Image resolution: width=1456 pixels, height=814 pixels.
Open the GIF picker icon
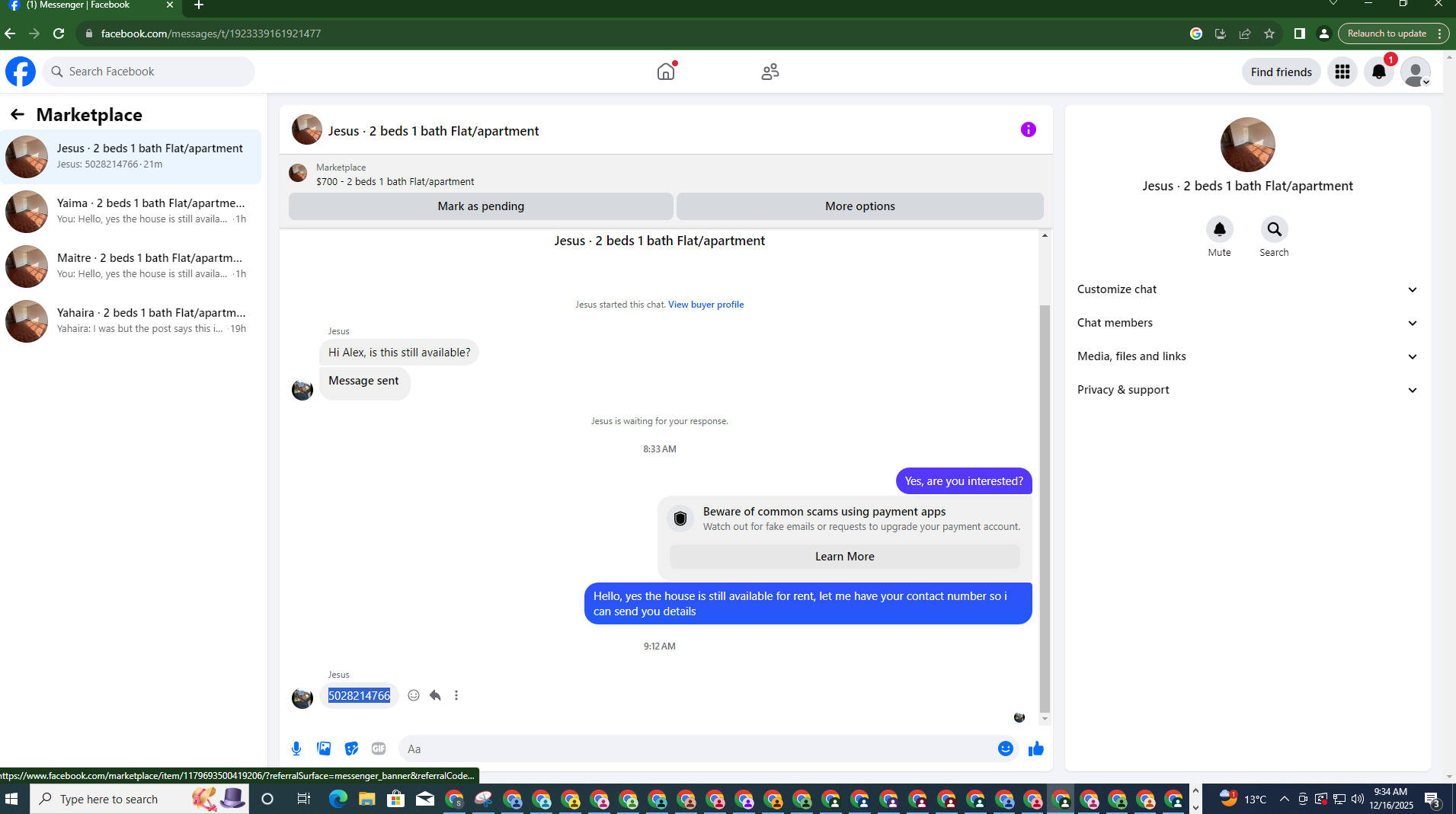pyautogui.click(x=379, y=749)
